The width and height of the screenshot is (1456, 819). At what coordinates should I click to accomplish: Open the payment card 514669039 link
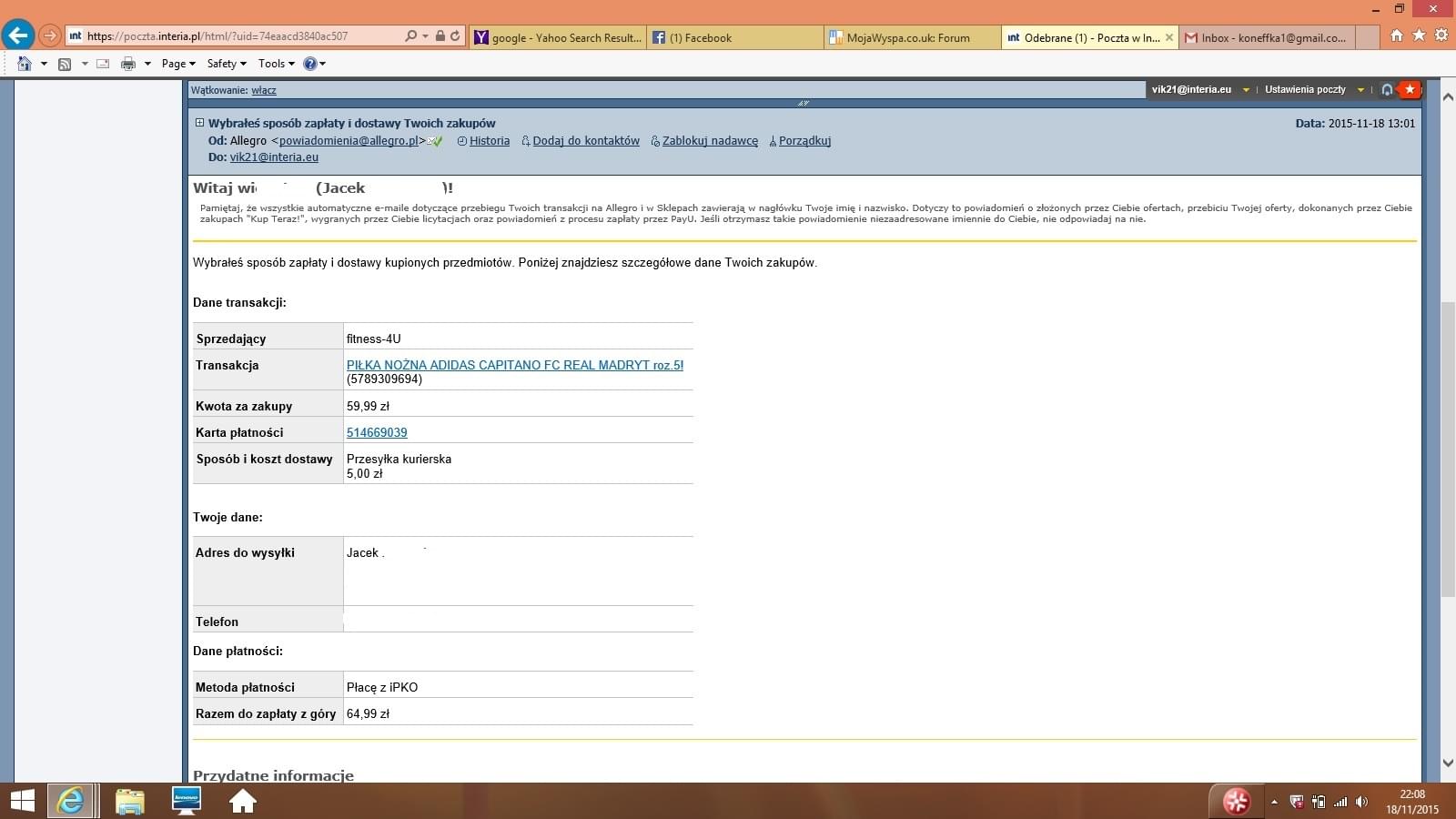377,432
